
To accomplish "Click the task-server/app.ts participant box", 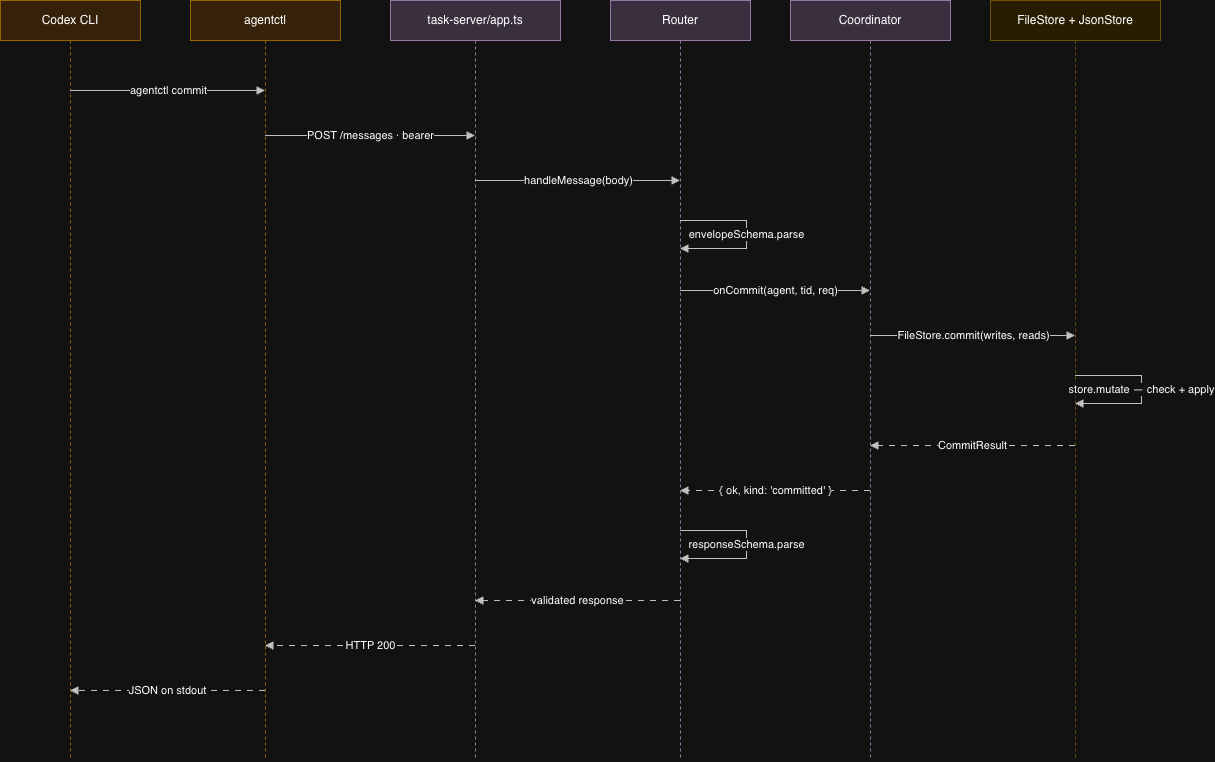I will [x=475, y=20].
